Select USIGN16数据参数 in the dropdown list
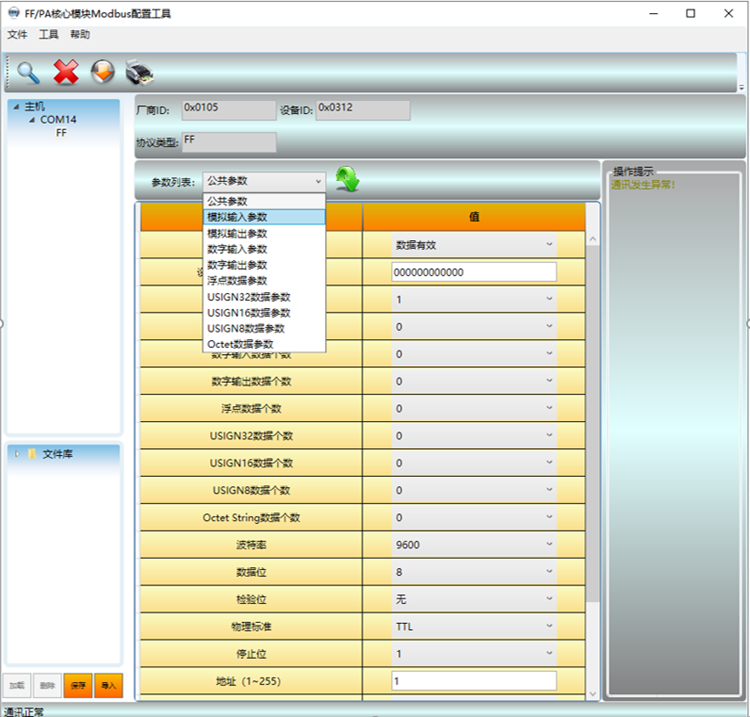 click(x=265, y=313)
